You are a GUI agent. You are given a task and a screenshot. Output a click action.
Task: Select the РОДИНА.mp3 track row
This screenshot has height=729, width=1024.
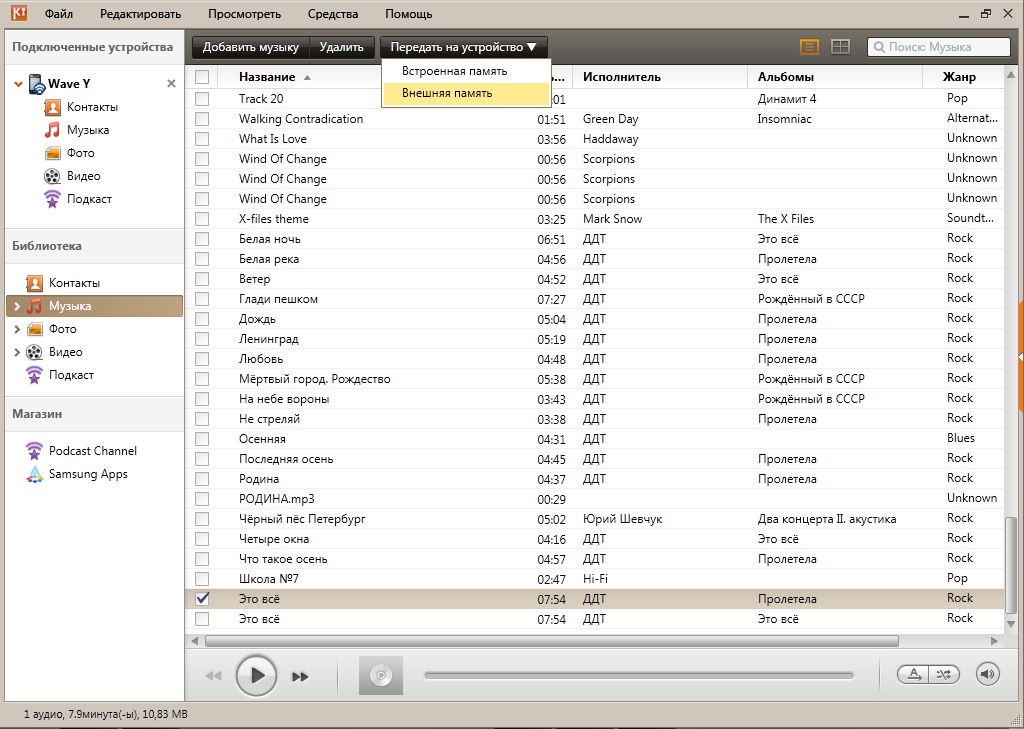click(x=594, y=499)
